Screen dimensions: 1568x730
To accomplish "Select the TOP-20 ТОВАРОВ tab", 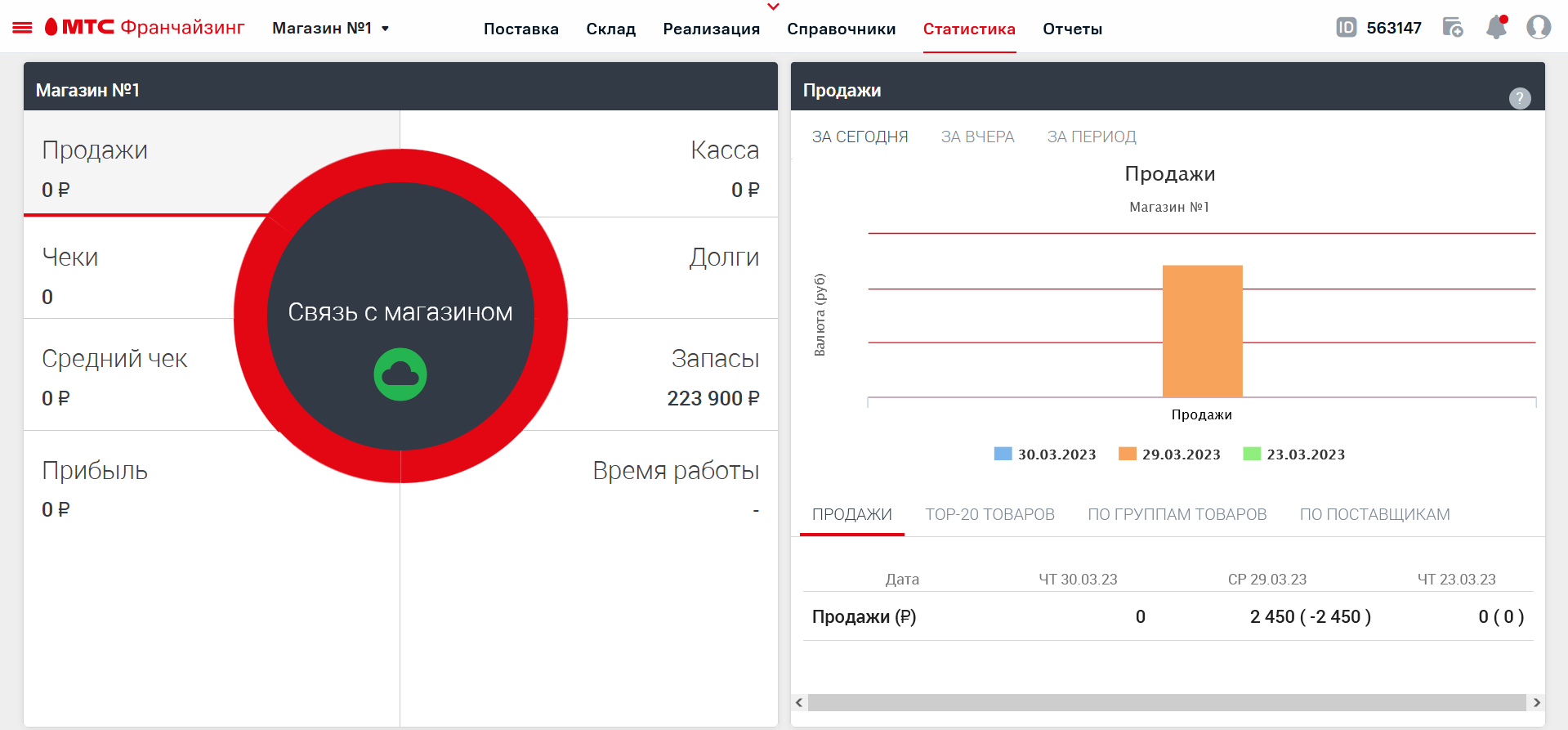I will pos(989,514).
